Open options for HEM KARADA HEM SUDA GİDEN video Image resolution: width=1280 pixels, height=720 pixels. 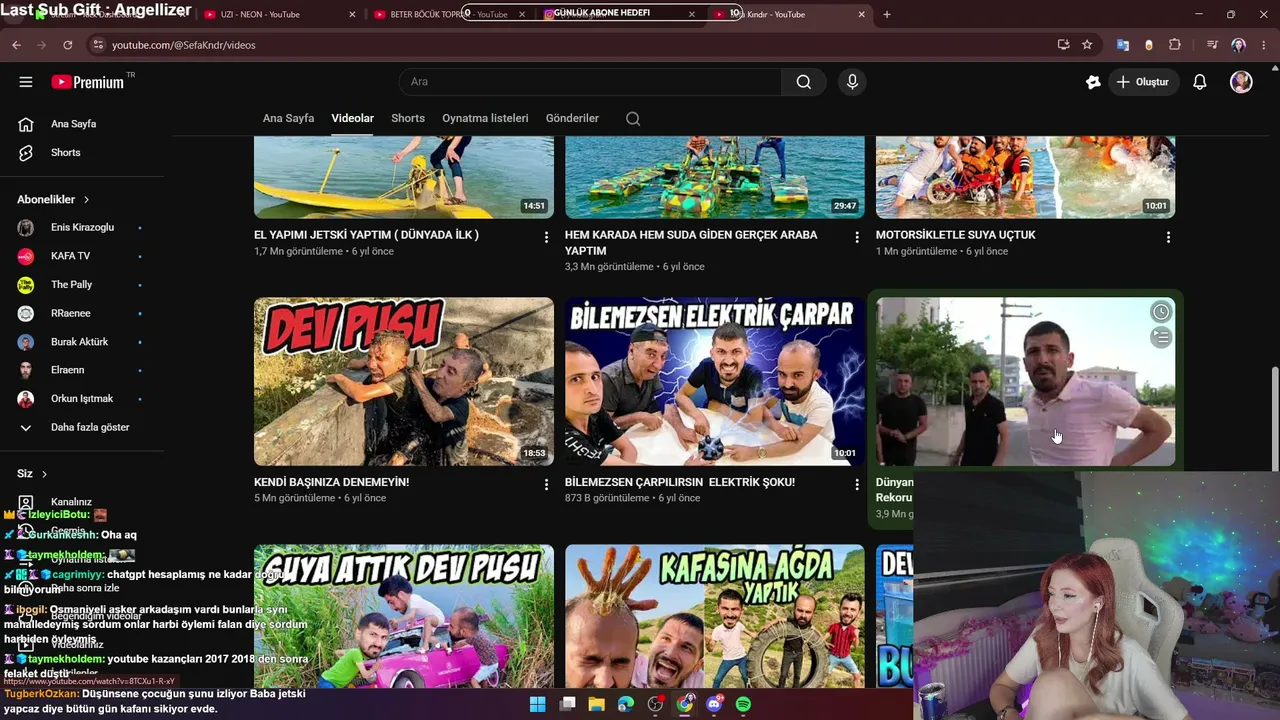[x=857, y=237]
